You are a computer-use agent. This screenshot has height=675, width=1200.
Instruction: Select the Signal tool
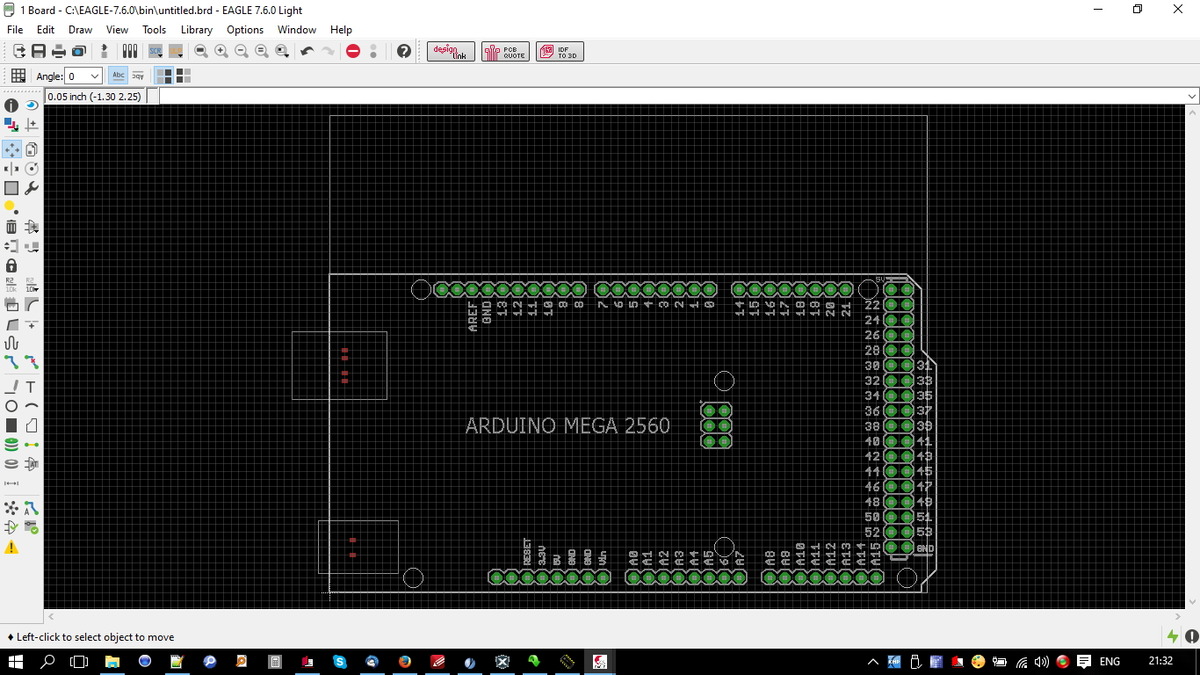[x=31, y=444]
